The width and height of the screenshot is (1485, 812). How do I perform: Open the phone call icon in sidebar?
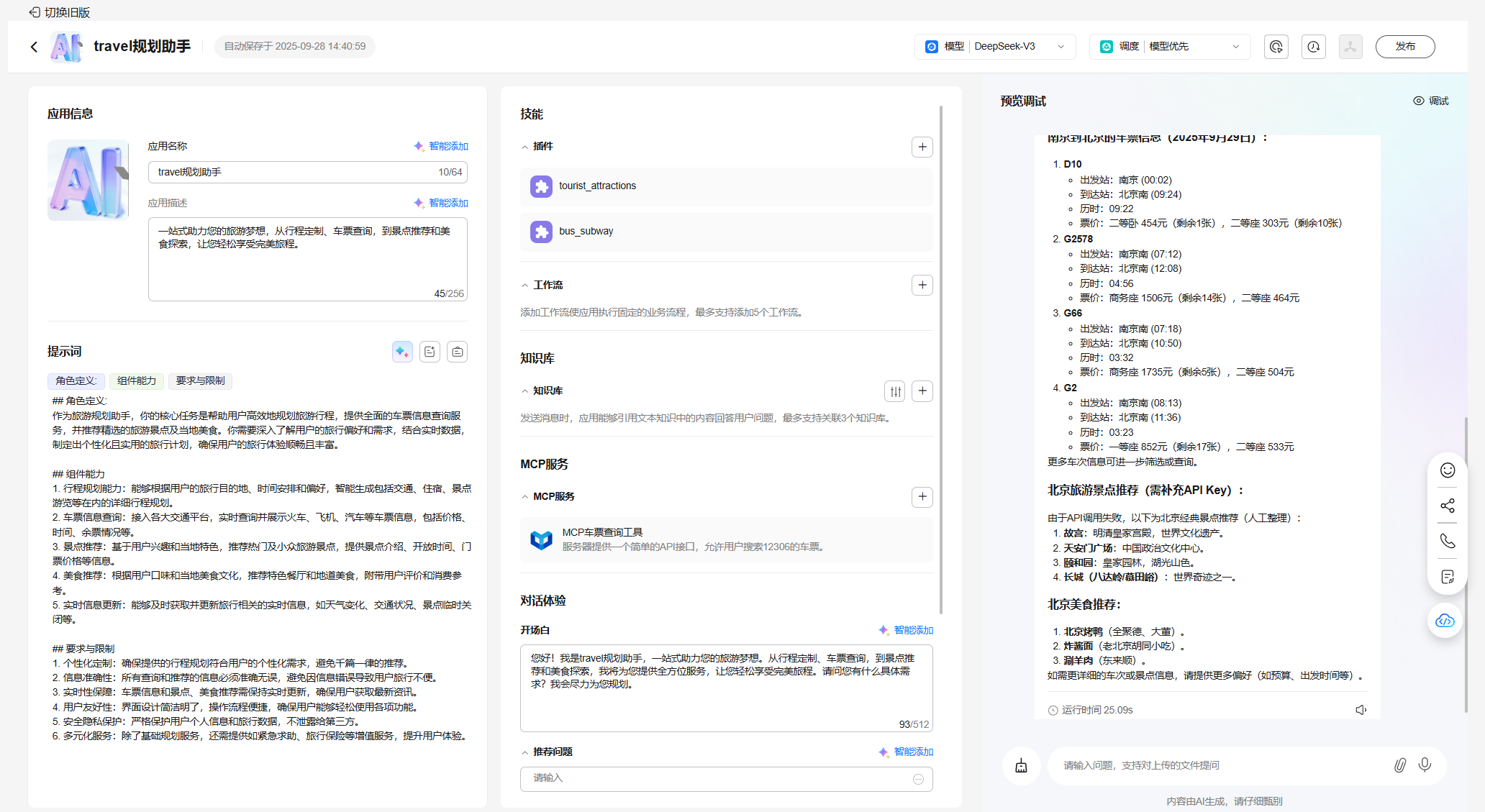(x=1447, y=541)
